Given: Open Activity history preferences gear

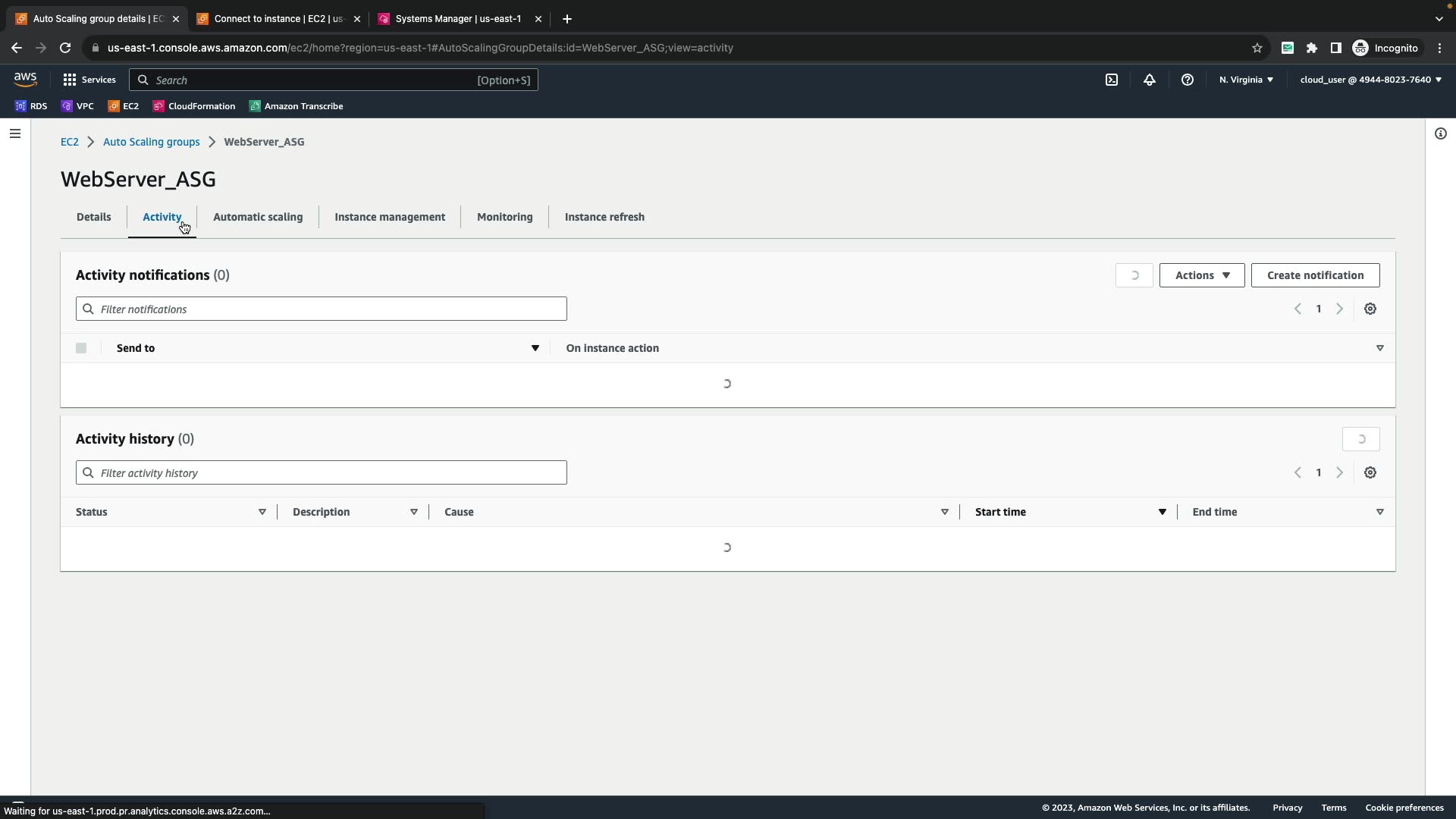Looking at the screenshot, I should click(1370, 472).
